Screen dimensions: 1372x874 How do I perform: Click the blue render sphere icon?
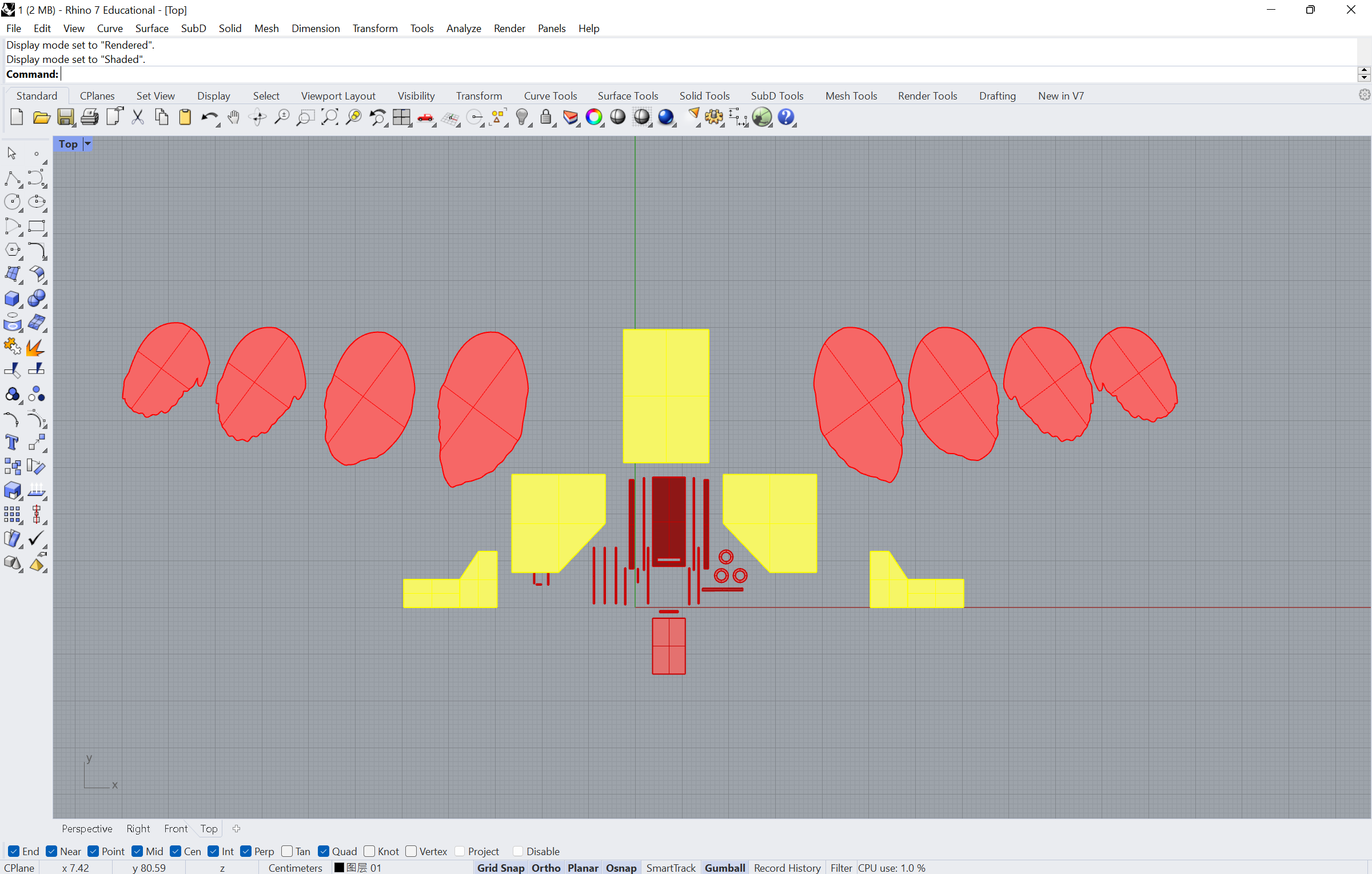666,117
